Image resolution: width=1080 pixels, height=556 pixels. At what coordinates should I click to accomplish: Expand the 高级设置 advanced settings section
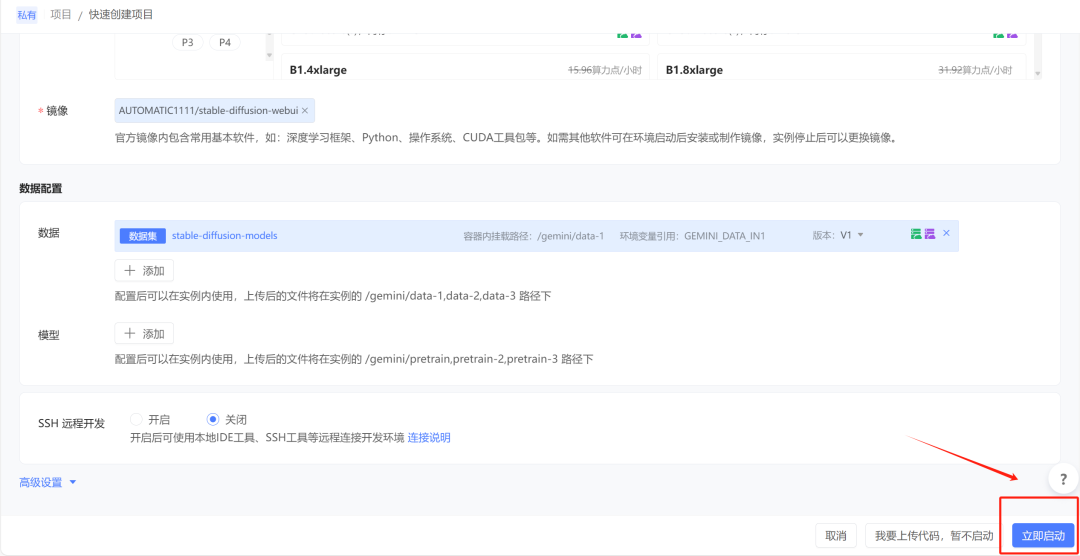click(x=48, y=482)
